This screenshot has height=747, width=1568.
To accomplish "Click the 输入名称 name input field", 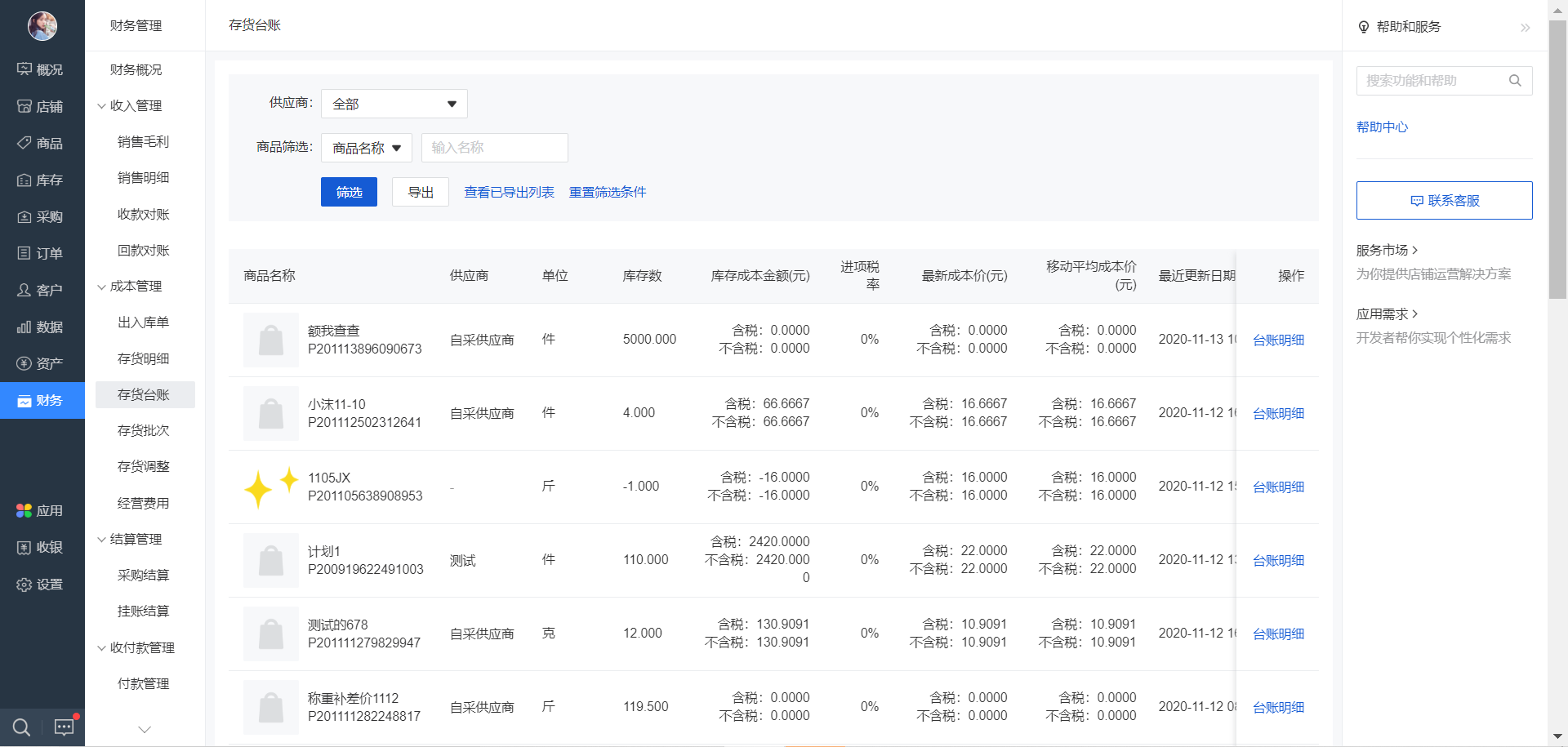I will 494,148.
